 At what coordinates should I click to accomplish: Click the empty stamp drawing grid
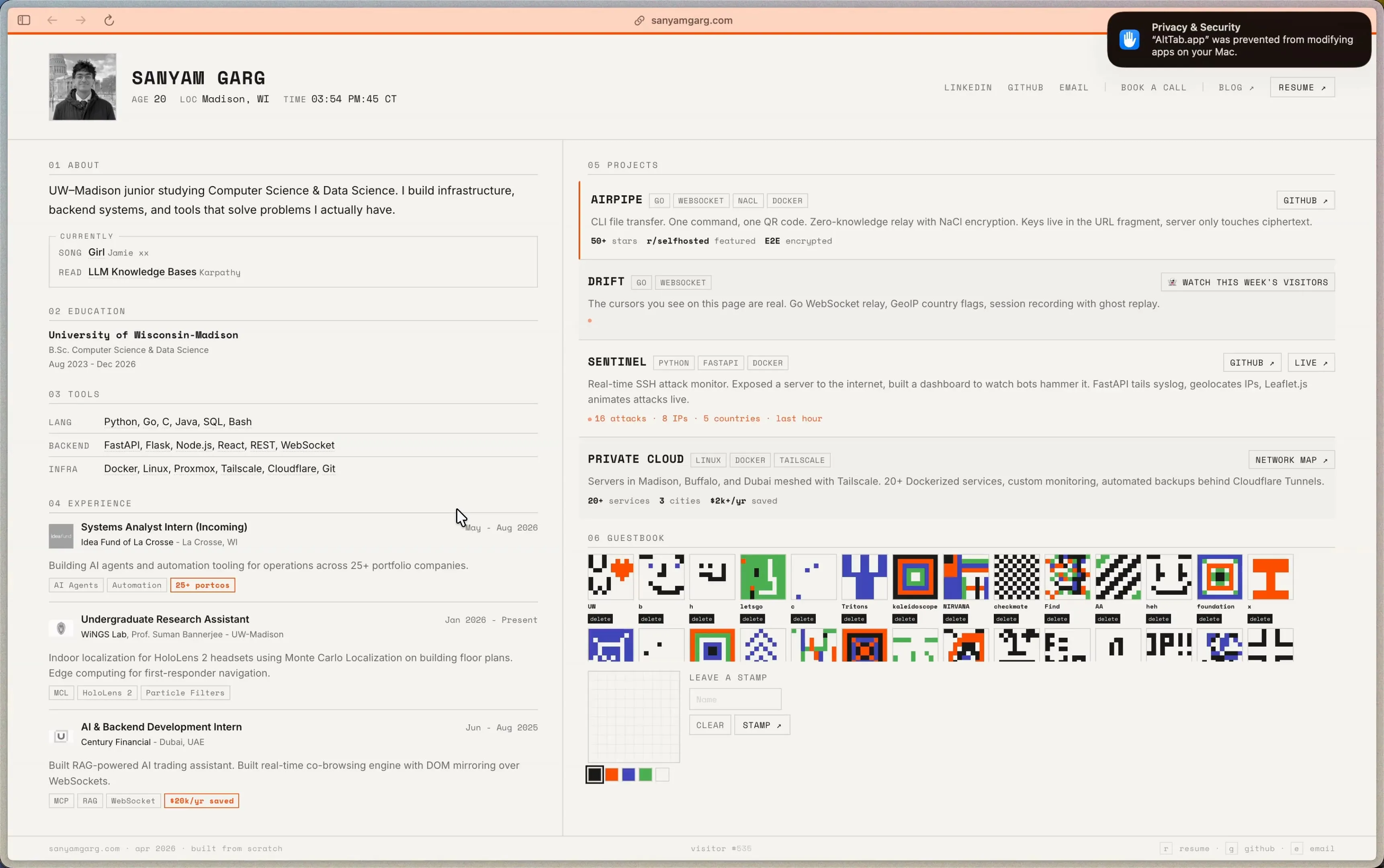tap(634, 717)
